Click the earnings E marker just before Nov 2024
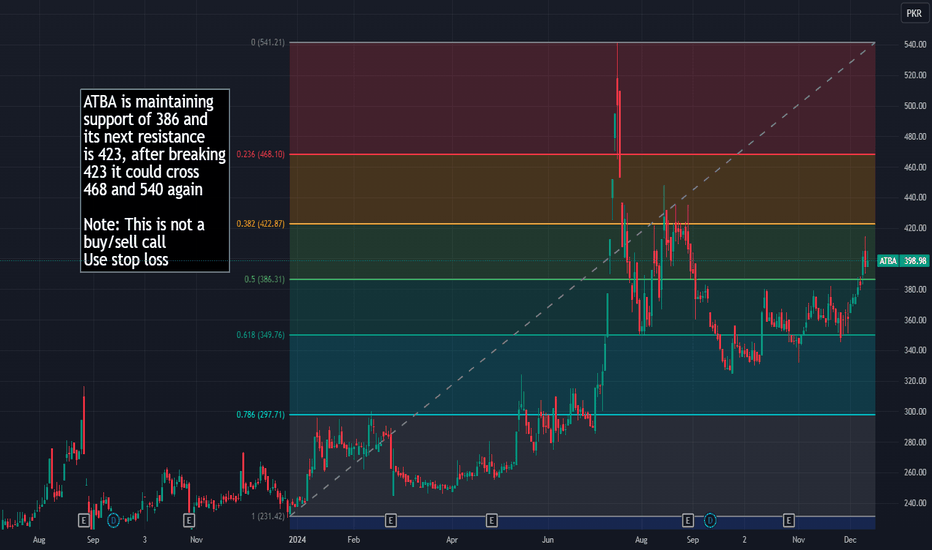 (789, 521)
